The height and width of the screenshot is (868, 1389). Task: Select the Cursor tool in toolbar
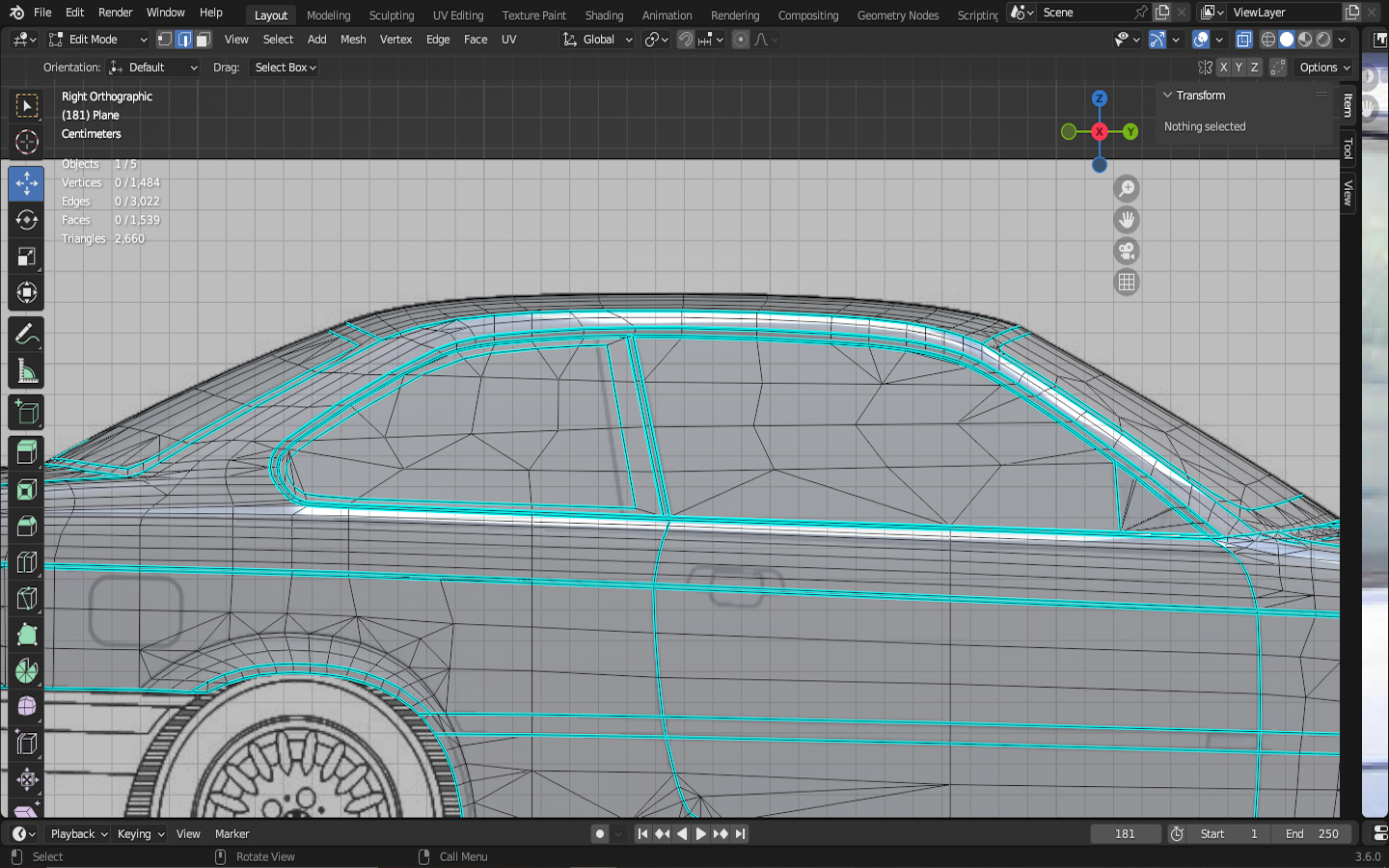(x=26, y=143)
